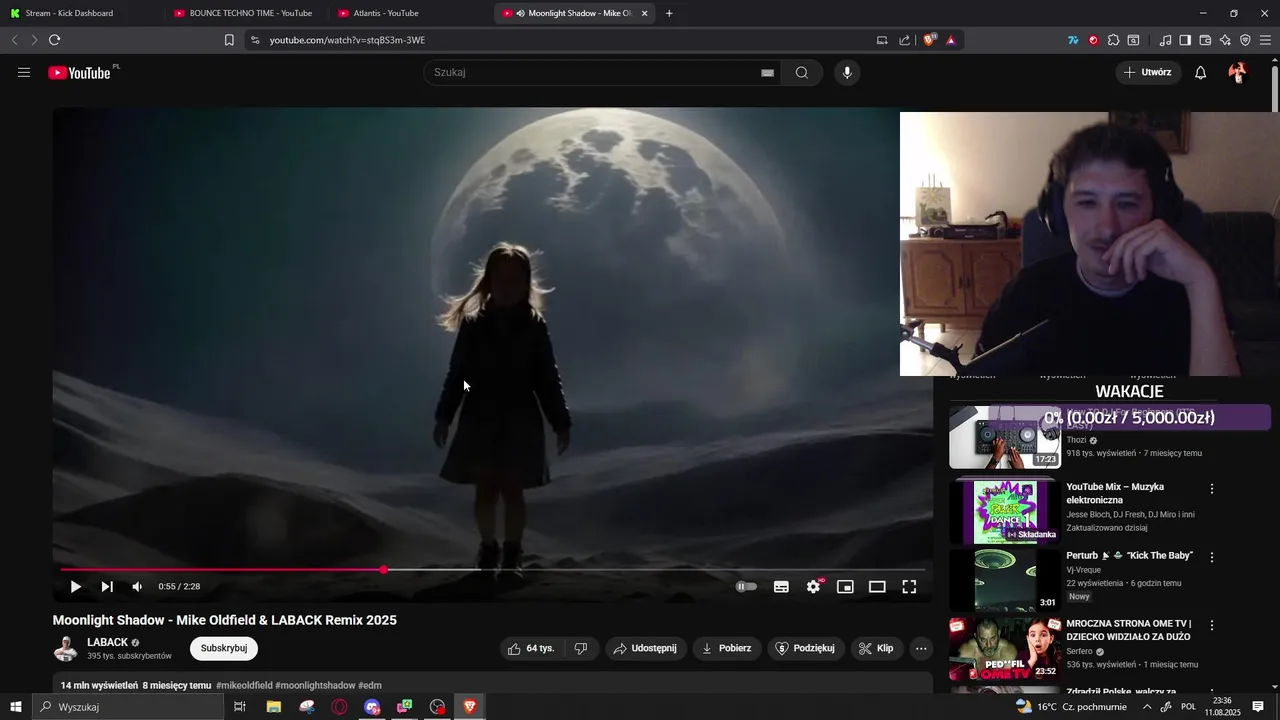Seek on the video progress bar
This screenshot has height=720, width=1280.
493,570
